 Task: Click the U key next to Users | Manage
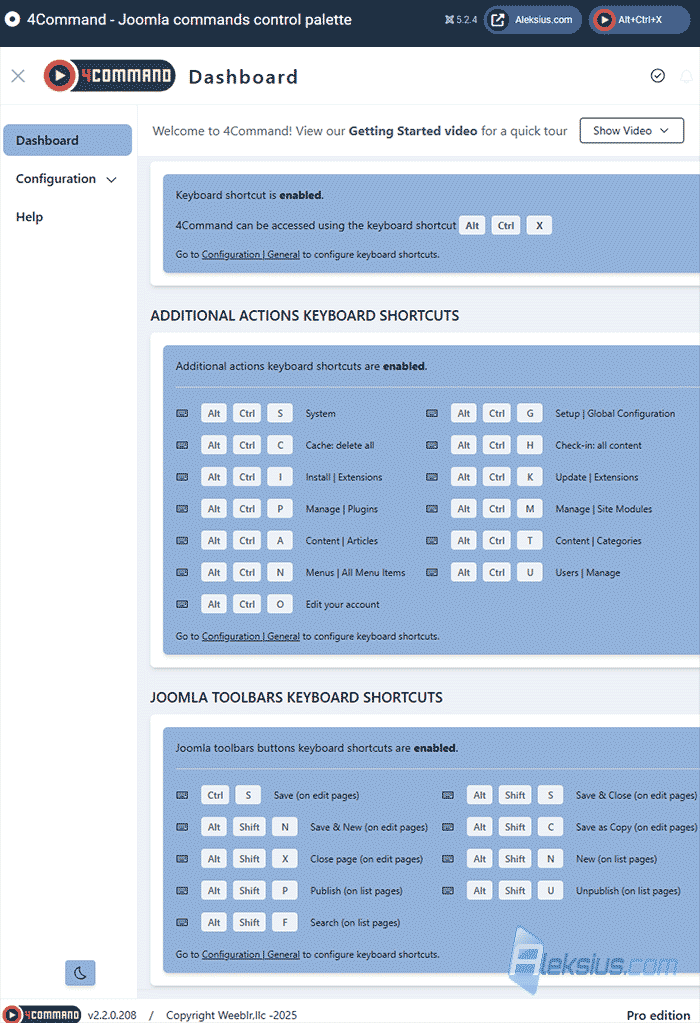click(530, 573)
